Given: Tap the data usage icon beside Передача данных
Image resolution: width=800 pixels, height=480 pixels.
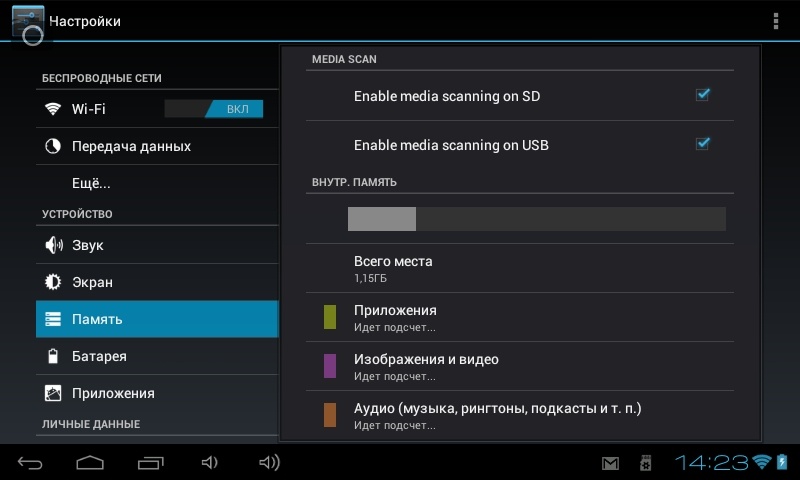Looking at the screenshot, I should pyautogui.click(x=53, y=146).
